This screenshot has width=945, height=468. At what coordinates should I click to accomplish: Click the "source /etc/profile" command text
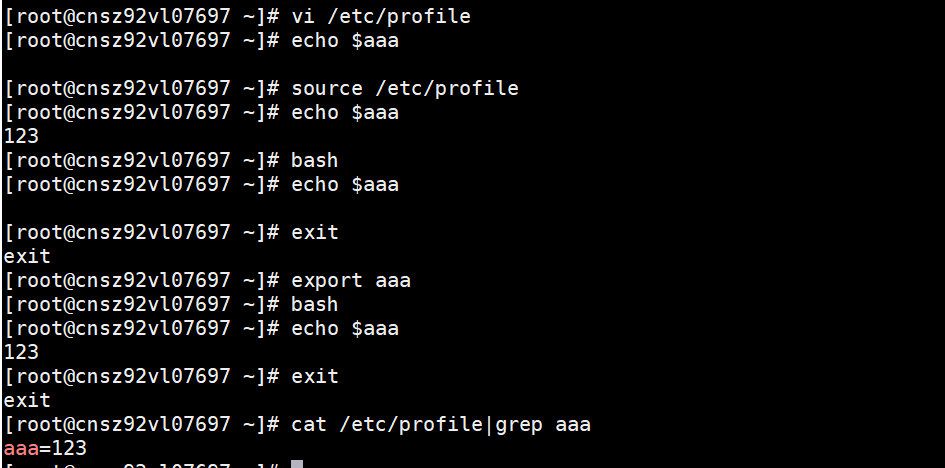click(404, 88)
